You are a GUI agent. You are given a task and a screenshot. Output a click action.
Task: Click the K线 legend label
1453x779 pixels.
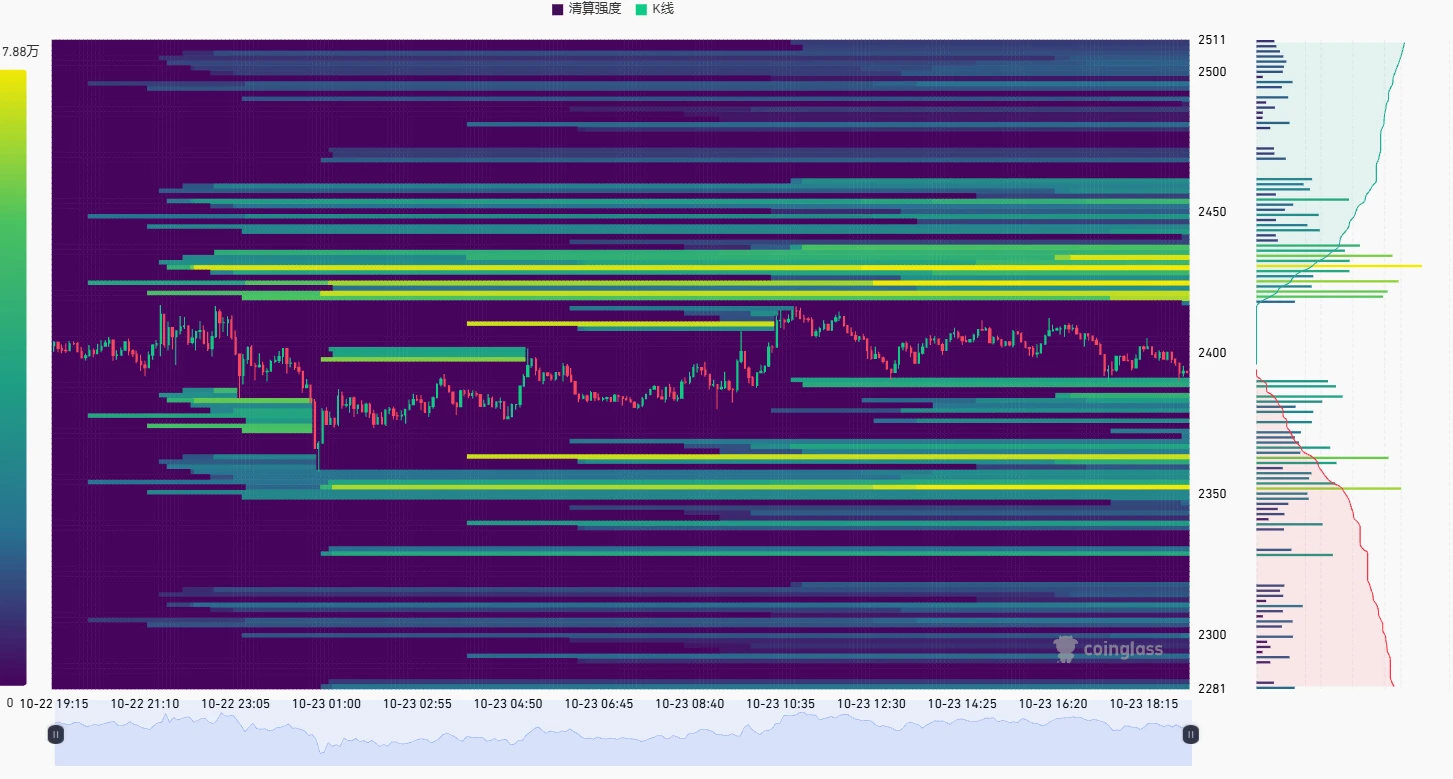pyautogui.click(x=663, y=9)
